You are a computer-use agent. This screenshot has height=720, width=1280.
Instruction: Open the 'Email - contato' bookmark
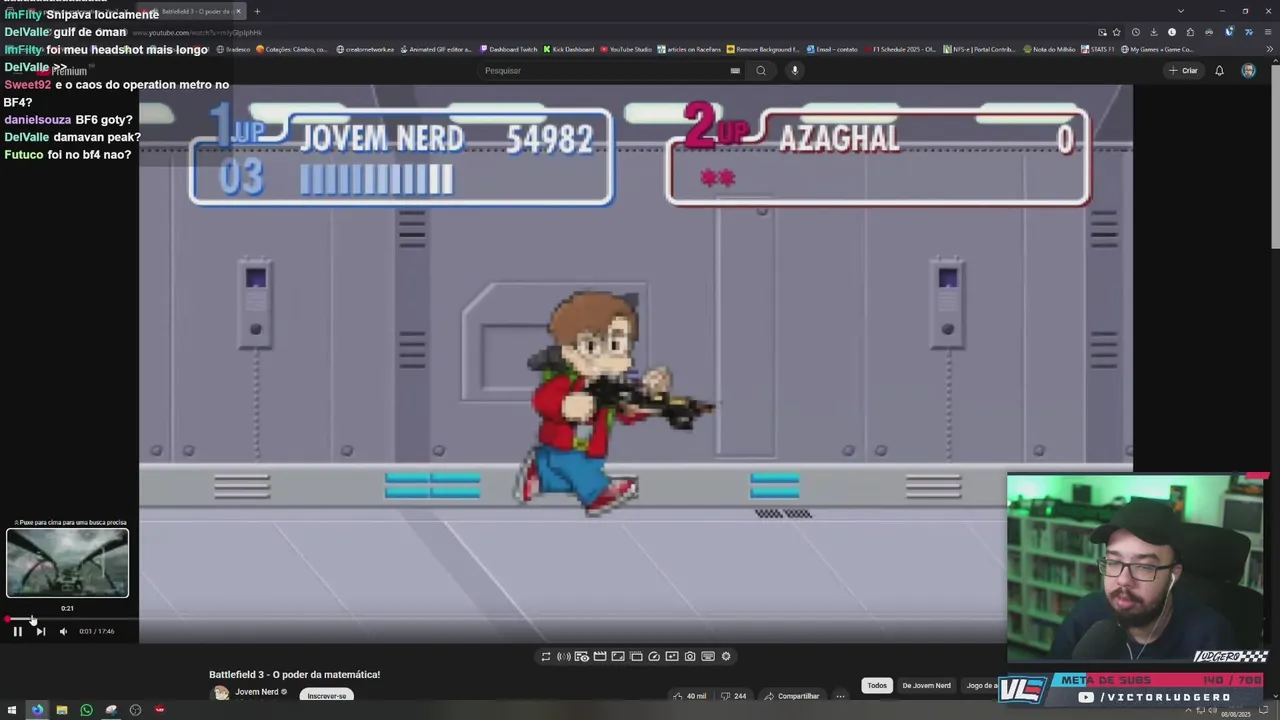832,49
